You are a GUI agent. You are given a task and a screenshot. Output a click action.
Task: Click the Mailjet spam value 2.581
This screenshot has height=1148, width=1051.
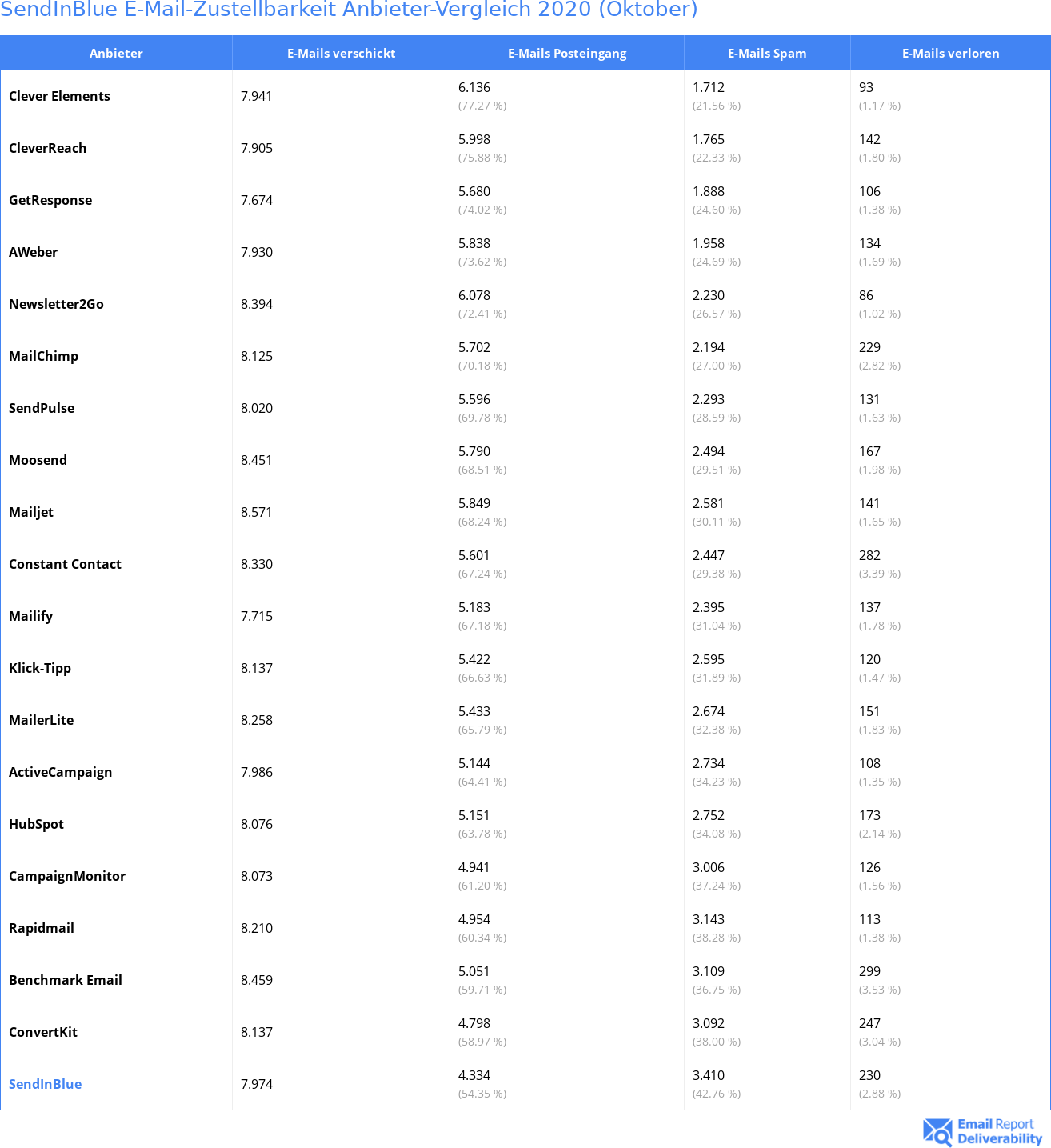[709, 503]
